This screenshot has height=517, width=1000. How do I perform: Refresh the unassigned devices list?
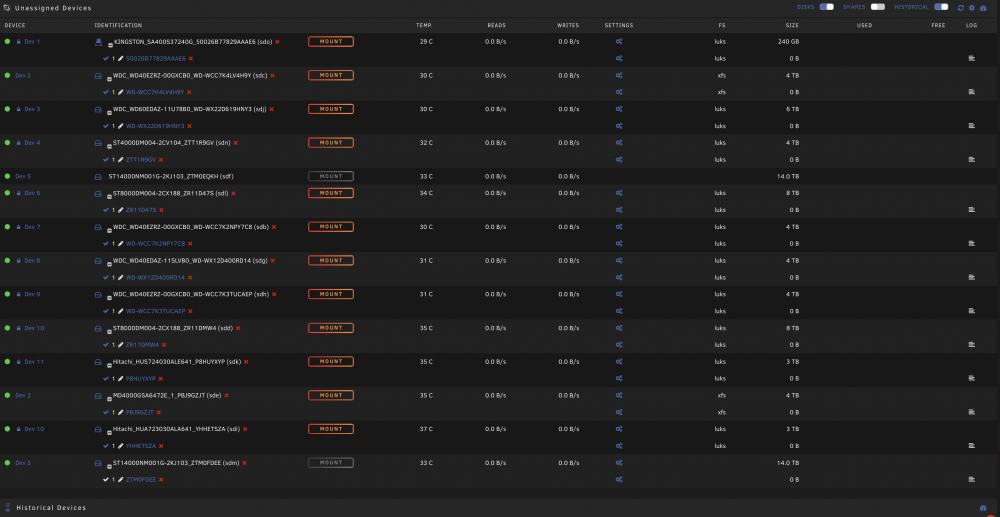click(x=960, y=8)
